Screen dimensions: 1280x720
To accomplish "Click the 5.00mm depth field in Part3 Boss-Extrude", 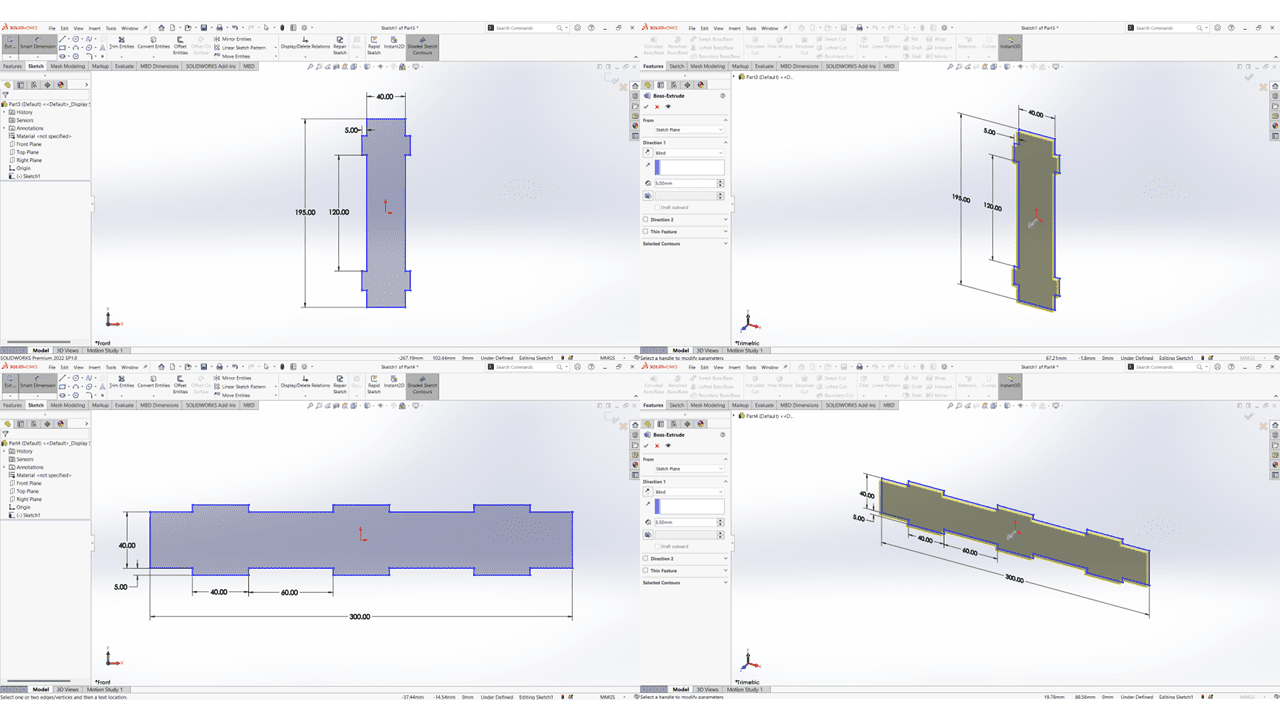I will point(685,183).
